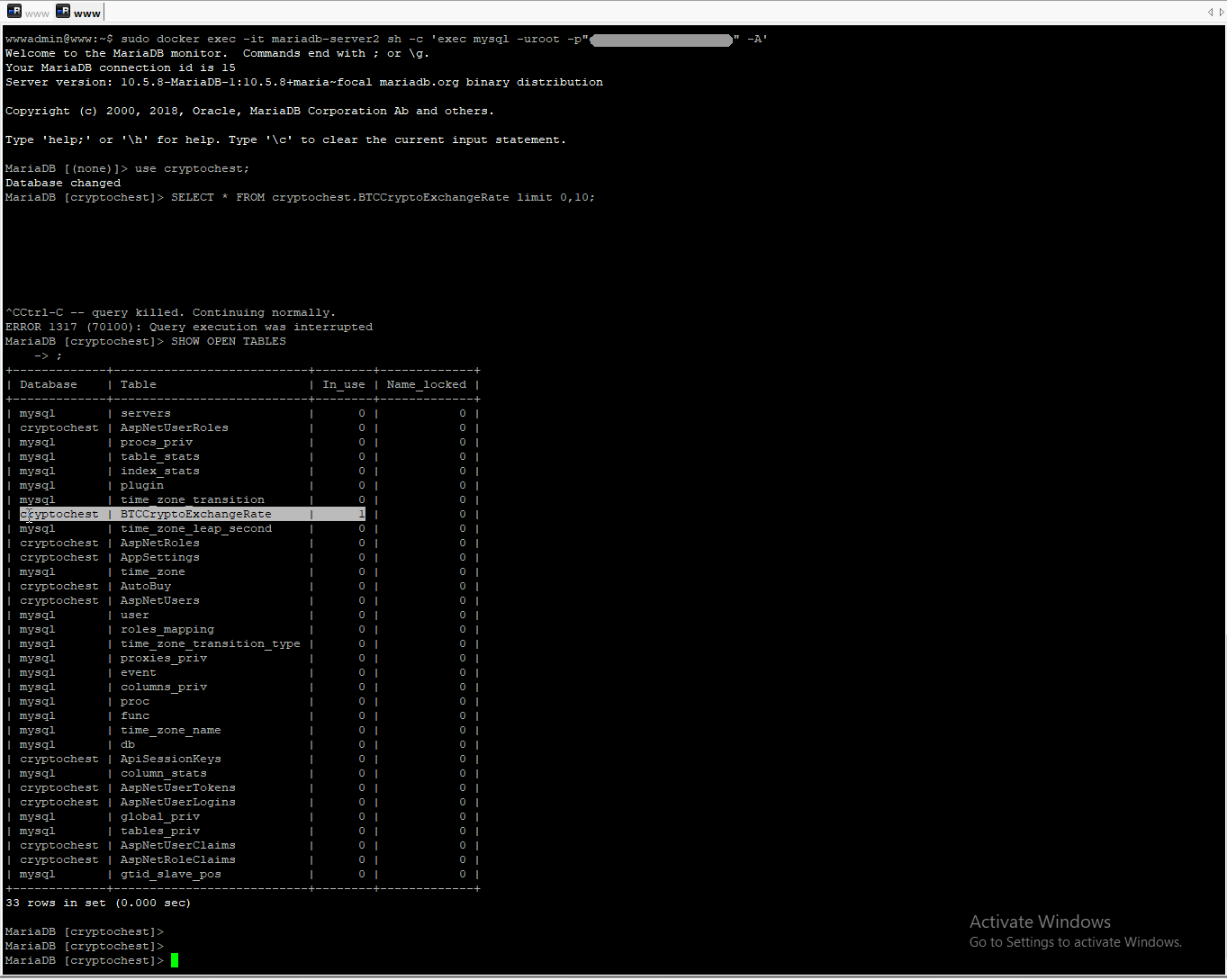Click the left tab-scroll arrow
The image size is (1227, 980).
pyautogui.click(x=1210, y=13)
